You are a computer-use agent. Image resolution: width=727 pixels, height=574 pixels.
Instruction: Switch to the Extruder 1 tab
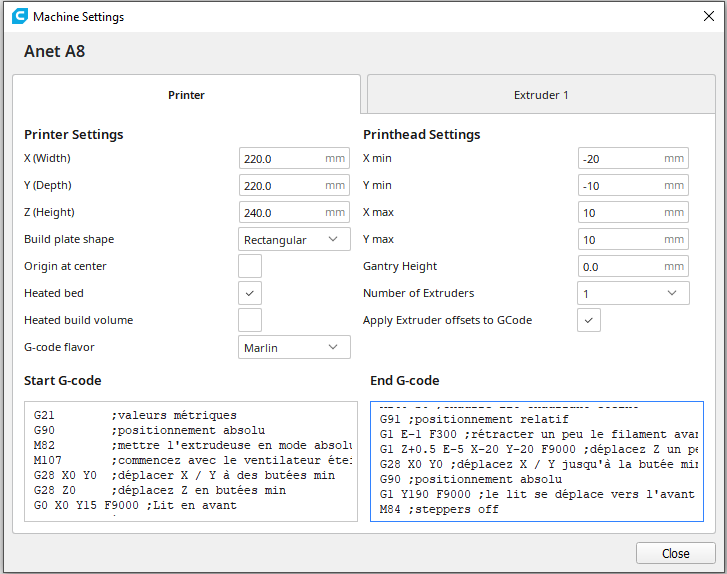[541, 95]
